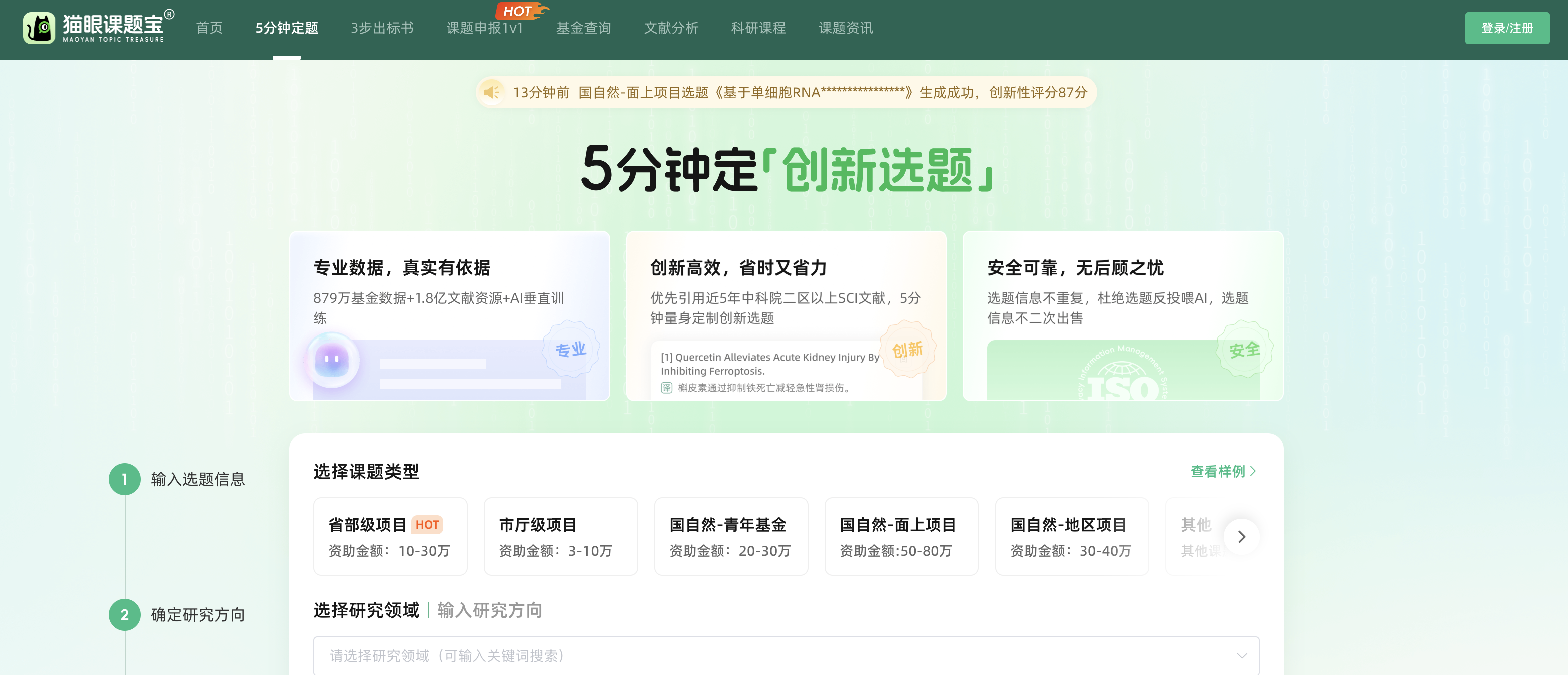Open the 3步出标书 nav item
This screenshot has height=675, width=1568.
382,28
